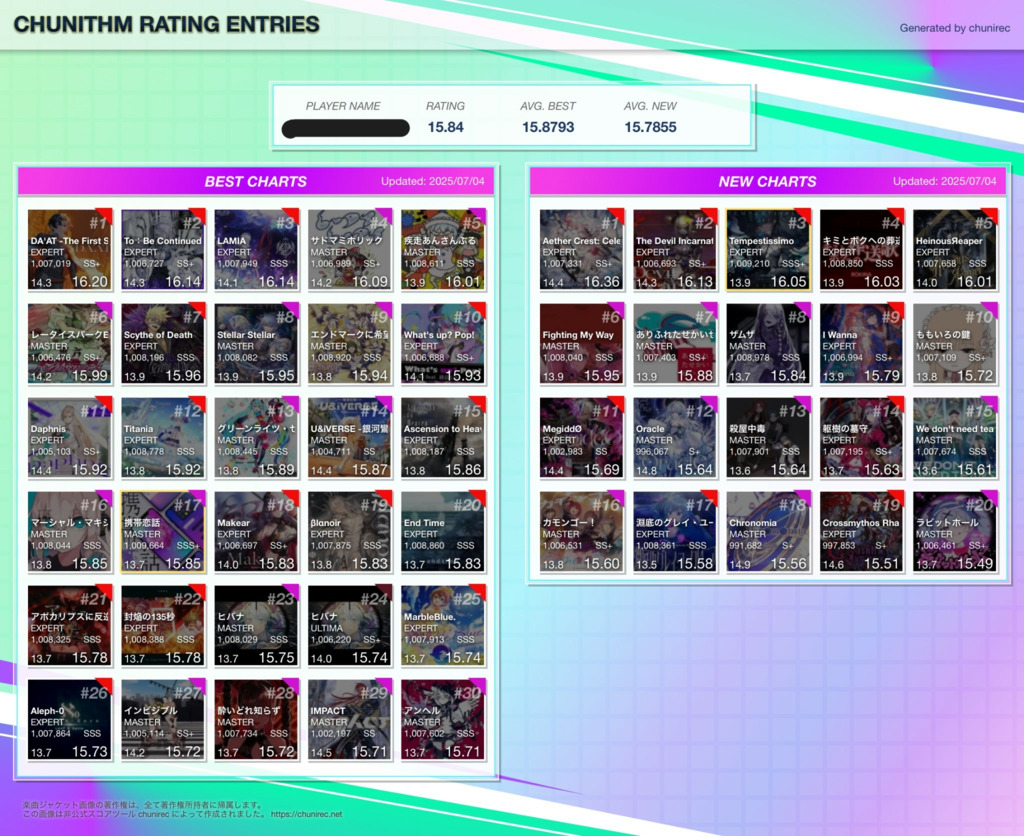This screenshot has width=1024, height=836.
Task: Open the 携帯恋話 chart card
Action: (x=163, y=532)
